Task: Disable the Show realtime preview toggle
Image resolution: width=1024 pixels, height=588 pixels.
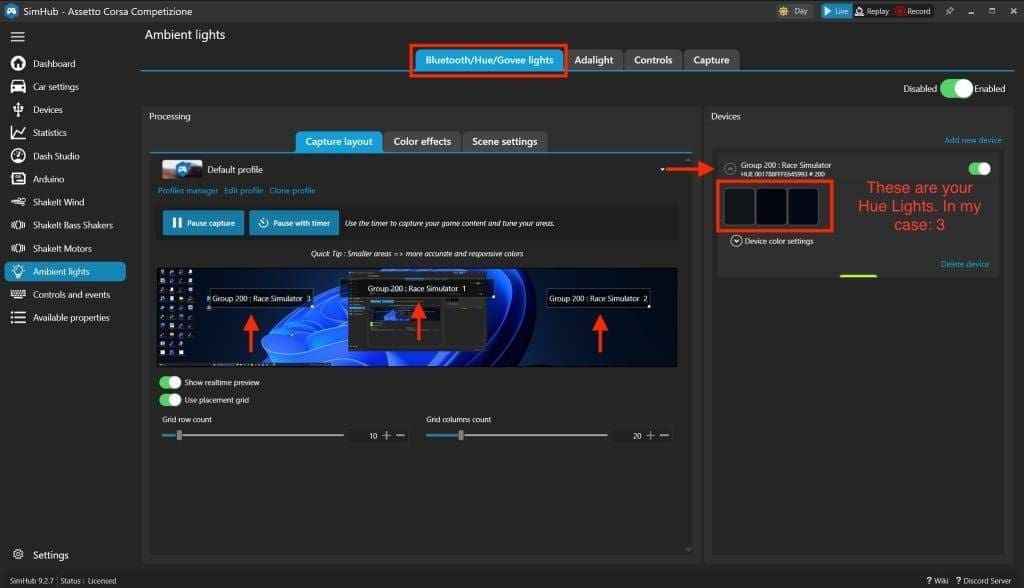Action: pos(170,382)
